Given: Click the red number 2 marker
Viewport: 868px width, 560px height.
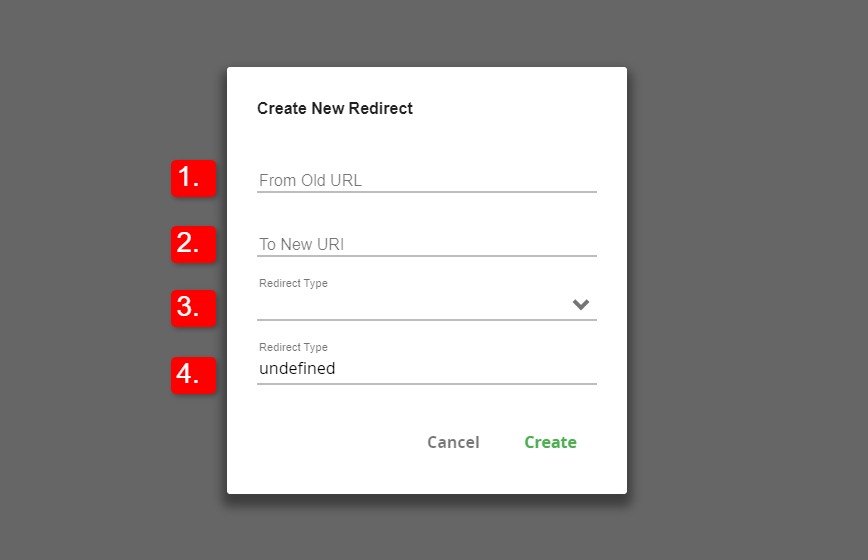Looking at the screenshot, I should (193, 244).
